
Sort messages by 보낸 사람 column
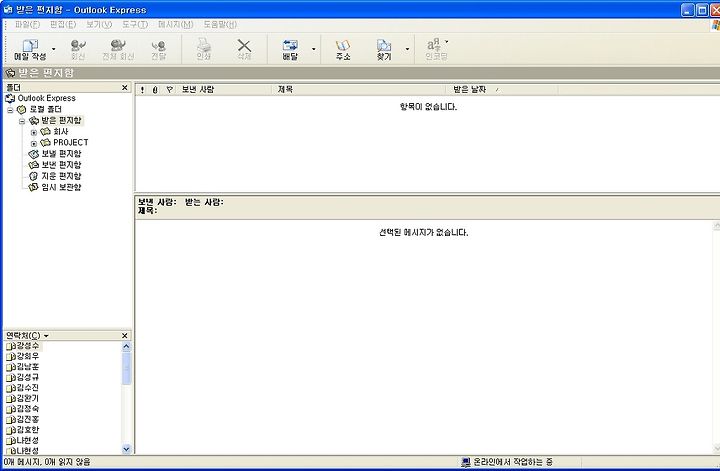tap(225, 90)
